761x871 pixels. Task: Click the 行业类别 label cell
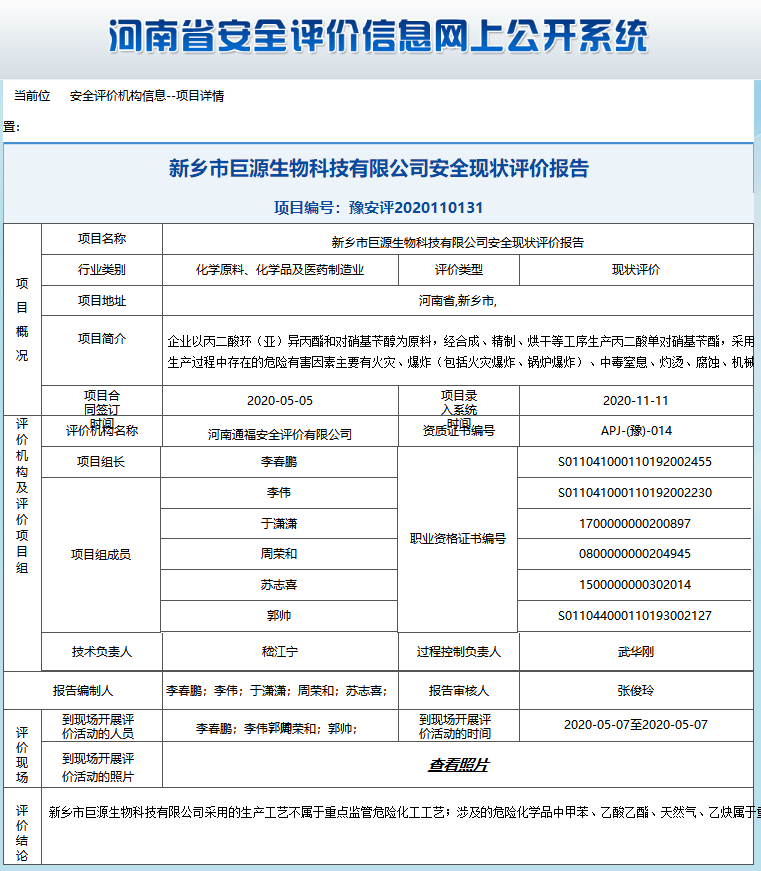102,270
